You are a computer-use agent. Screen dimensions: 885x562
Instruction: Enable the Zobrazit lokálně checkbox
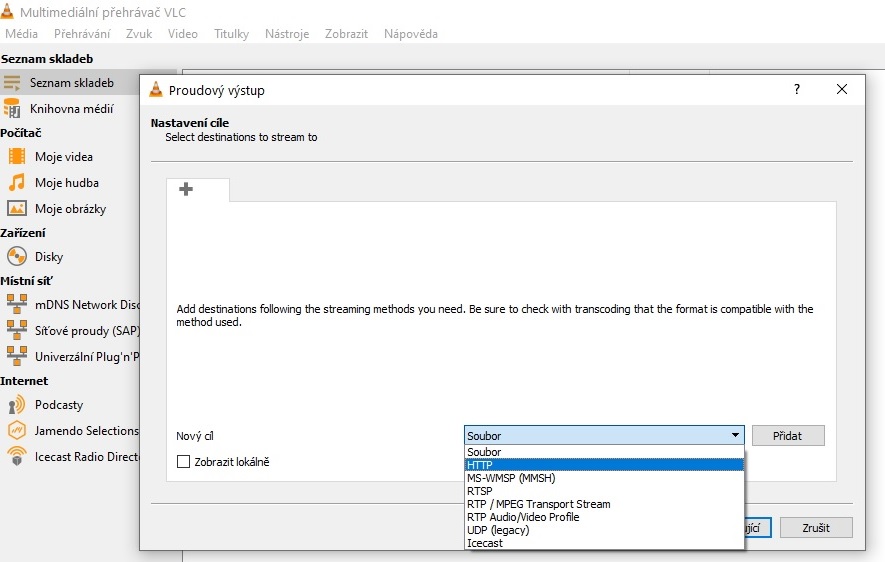(x=183, y=462)
